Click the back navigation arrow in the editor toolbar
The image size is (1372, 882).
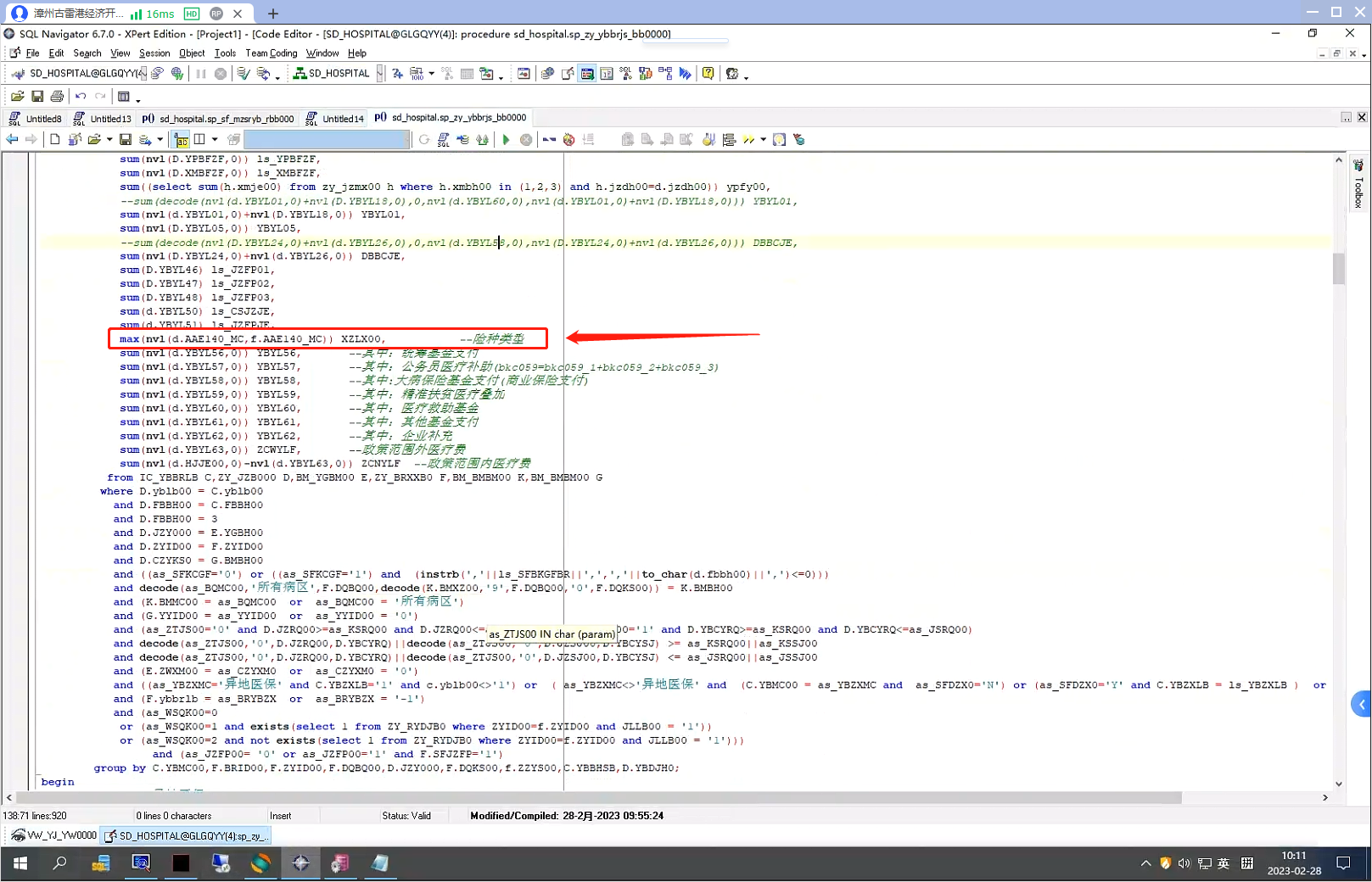pyautogui.click(x=12, y=140)
